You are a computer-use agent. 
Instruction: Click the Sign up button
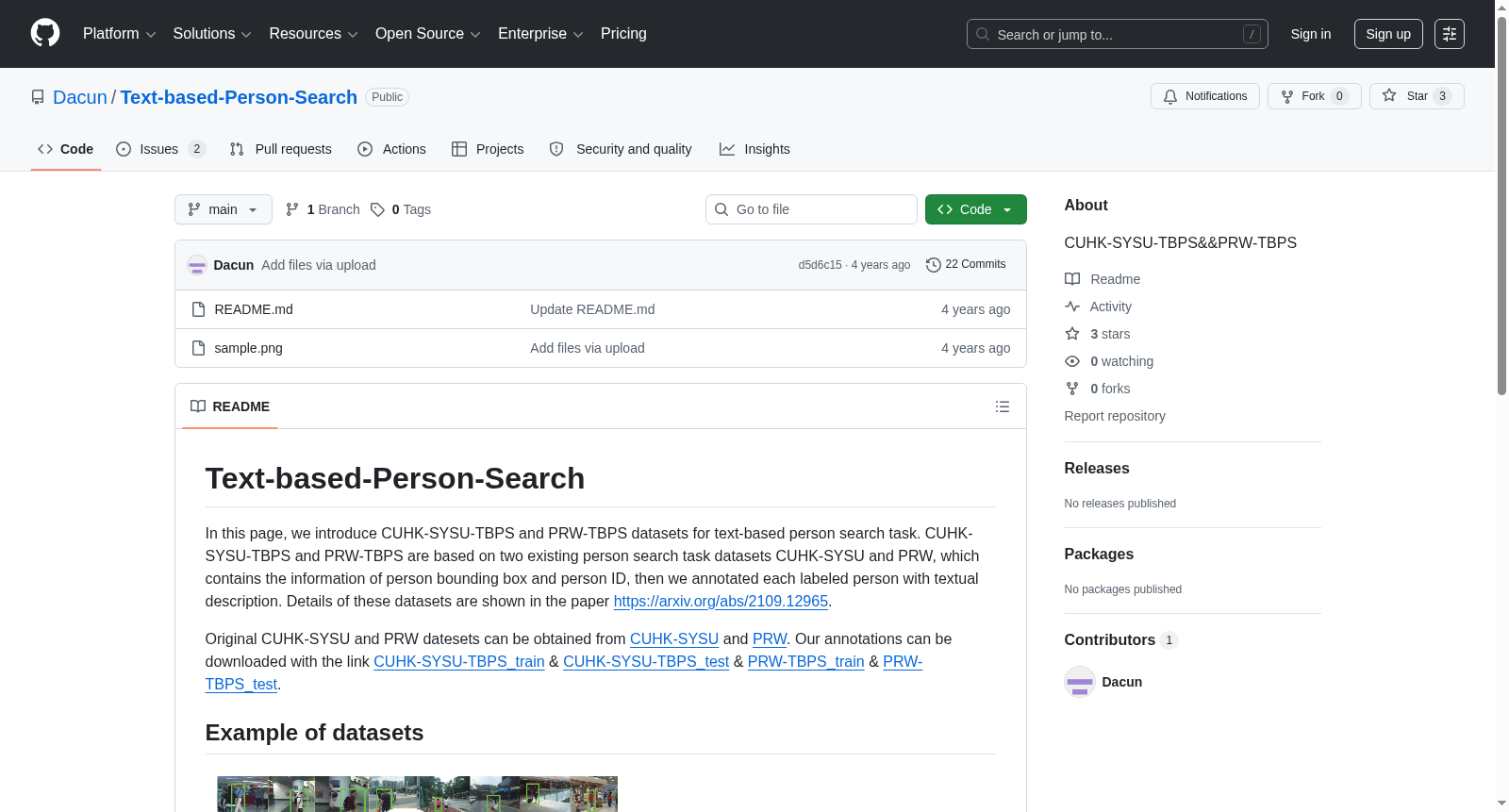tap(1388, 34)
